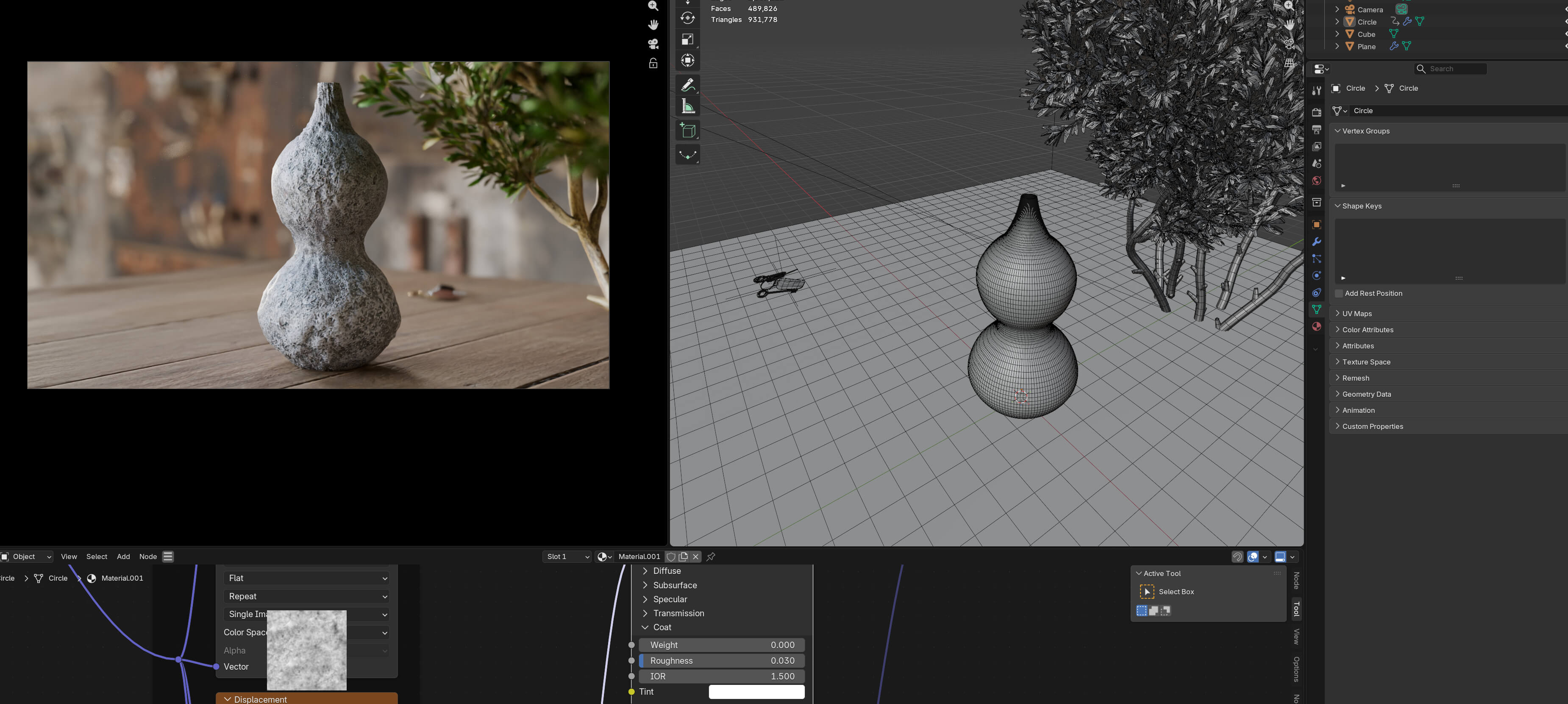Open the Physics properties tab
The height and width of the screenshot is (704, 1568).
pyautogui.click(x=1317, y=275)
